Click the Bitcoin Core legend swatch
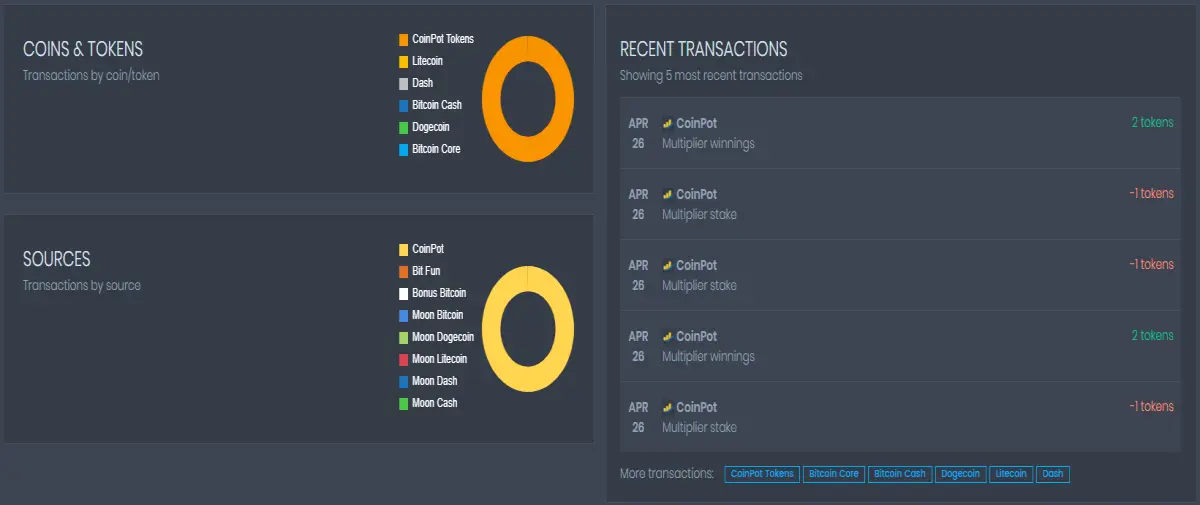 tap(403, 149)
